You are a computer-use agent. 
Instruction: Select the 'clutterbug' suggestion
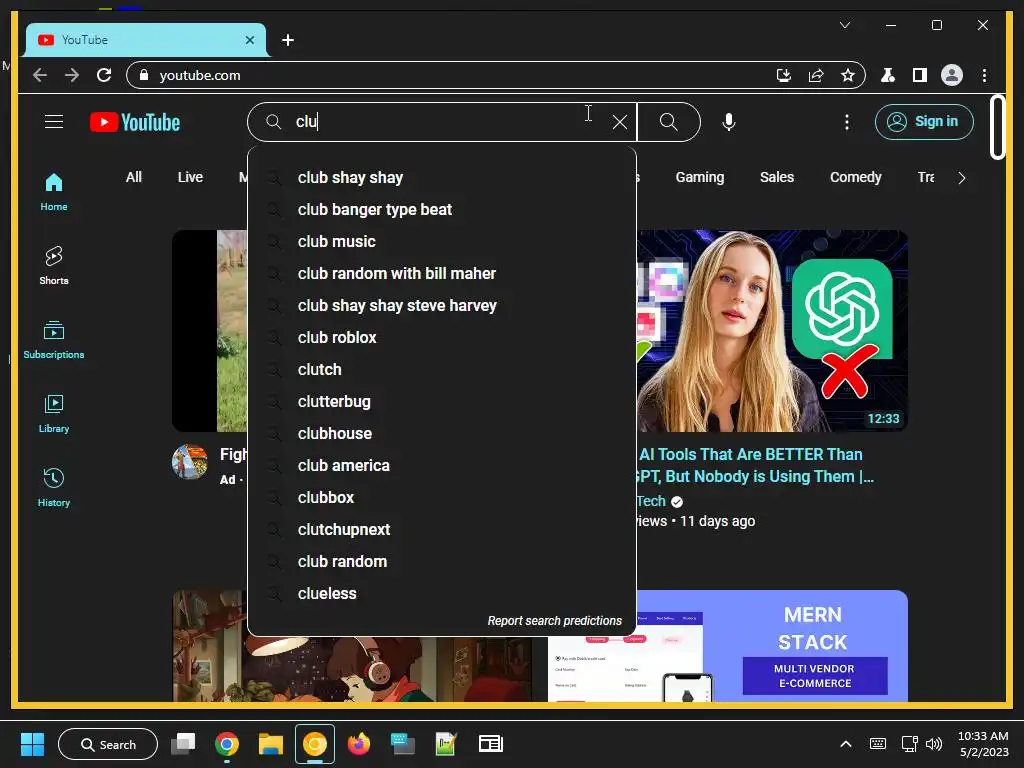(x=442, y=402)
